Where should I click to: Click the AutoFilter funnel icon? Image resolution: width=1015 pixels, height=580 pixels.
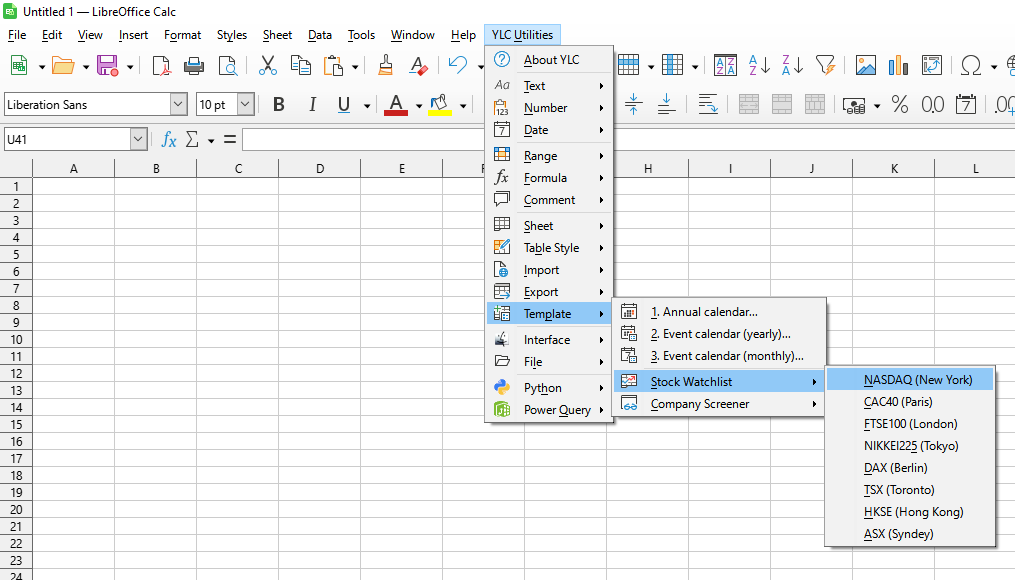[x=825, y=65]
